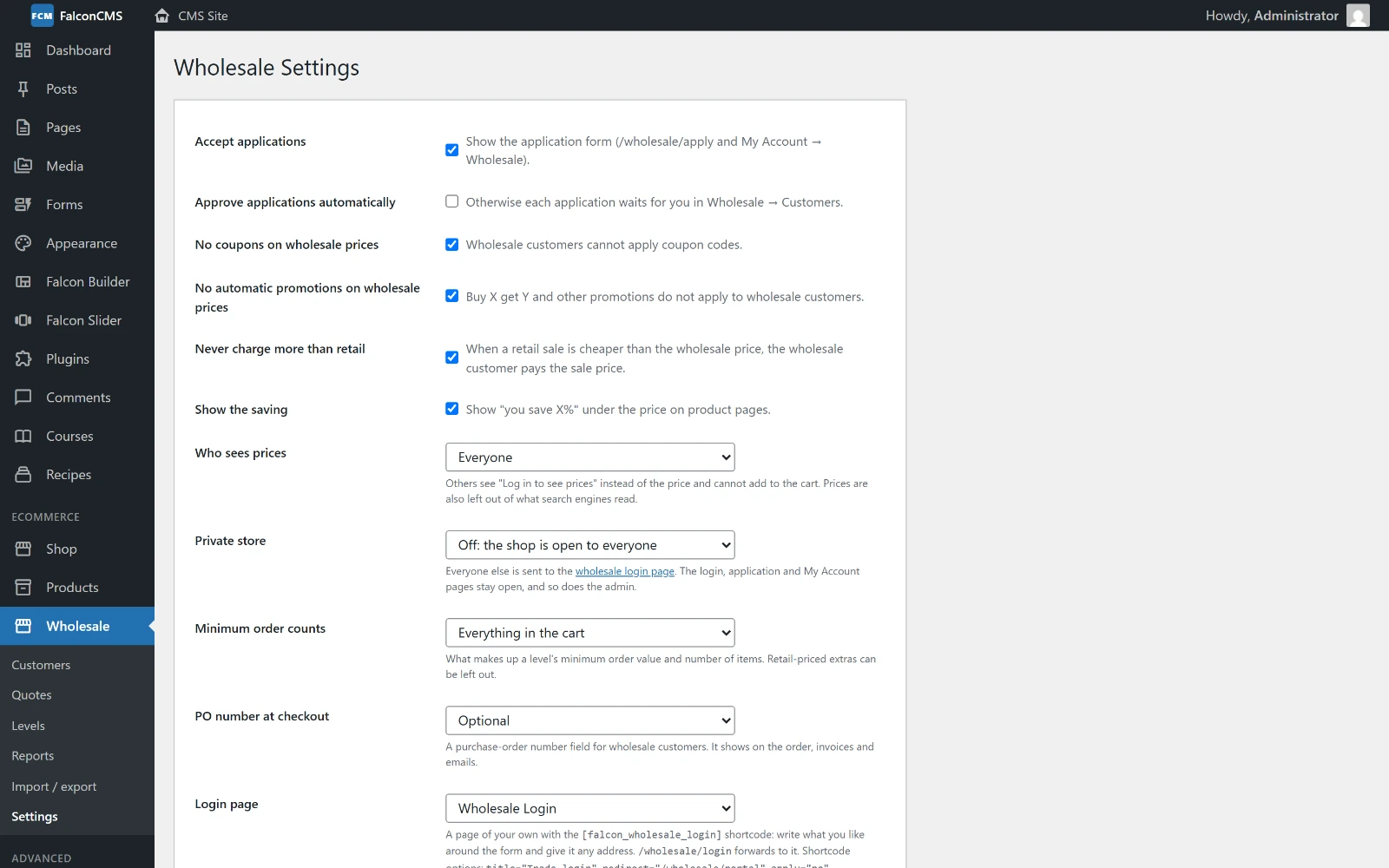This screenshot has height=868, width=1389.
Task: Uncheck Never charge more than retail
Action: [452, 358]
